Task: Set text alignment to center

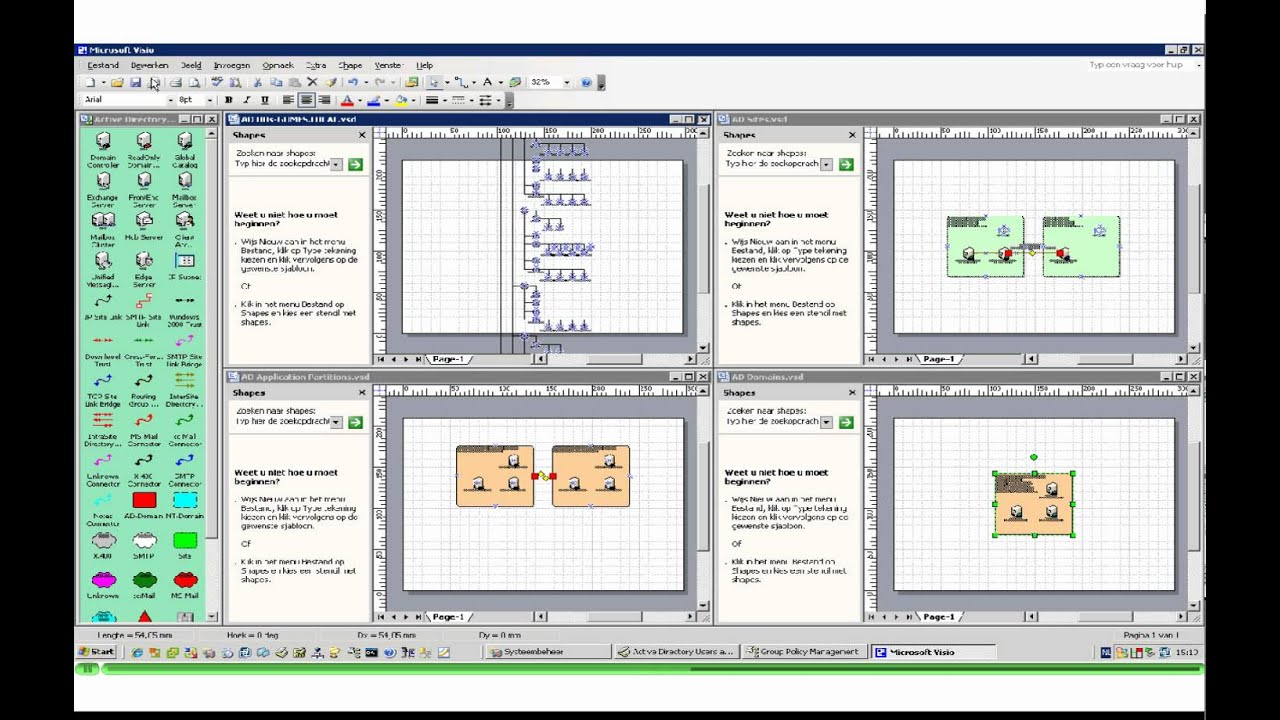Action: (x=306, y=100)
